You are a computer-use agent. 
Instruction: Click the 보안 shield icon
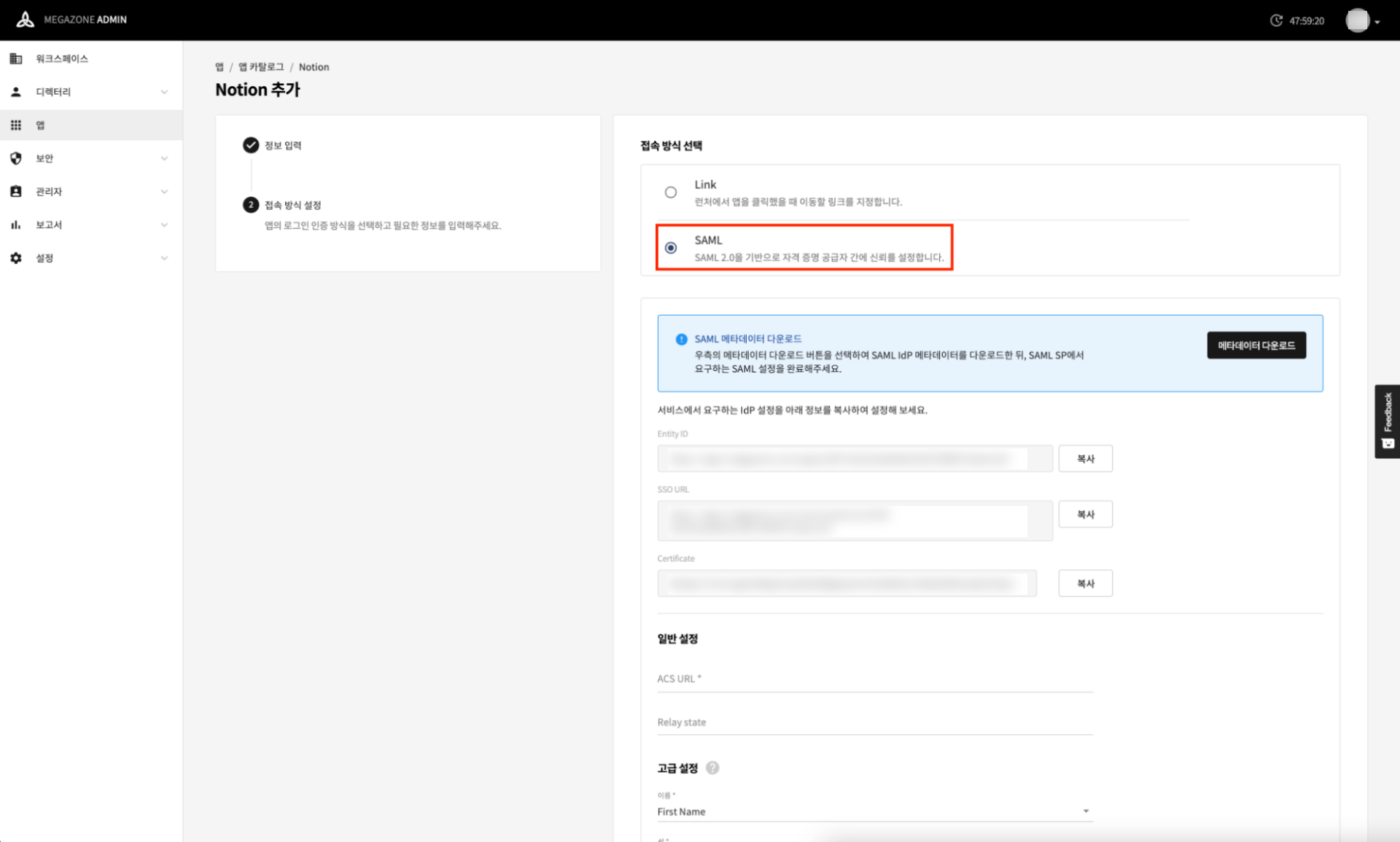pos(15,158)
